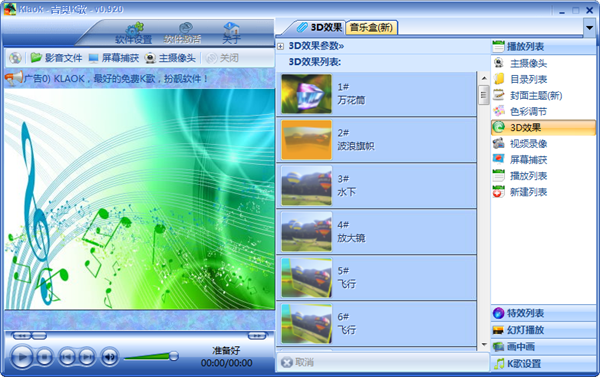Switch to the 音乐盒(新) tab

click(371, 28)
